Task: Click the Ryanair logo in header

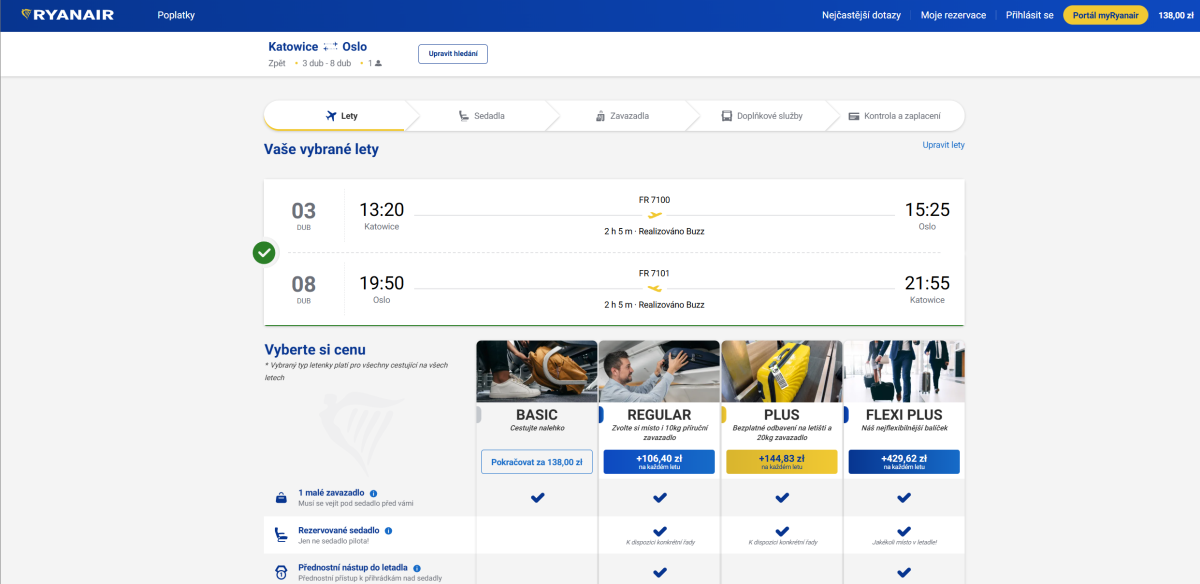Action: pyautogui.click(x=68, y=15)
